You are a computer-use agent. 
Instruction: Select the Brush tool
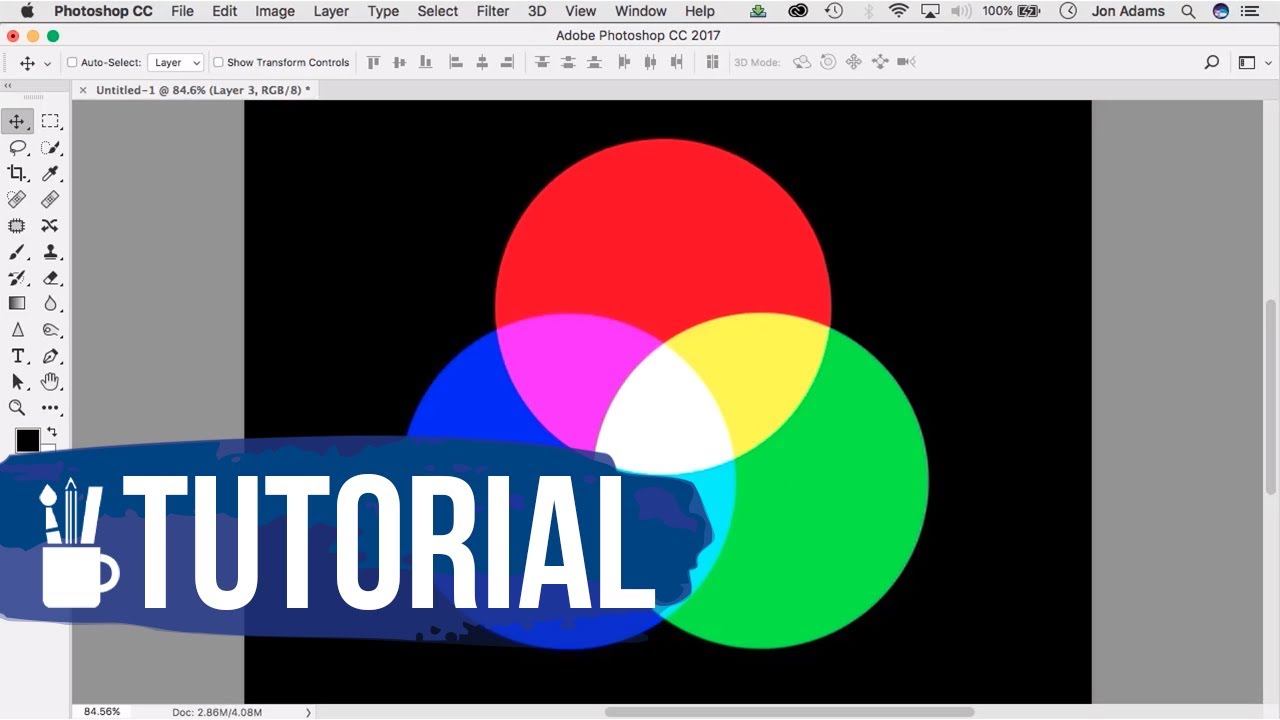tap(17, 252)
